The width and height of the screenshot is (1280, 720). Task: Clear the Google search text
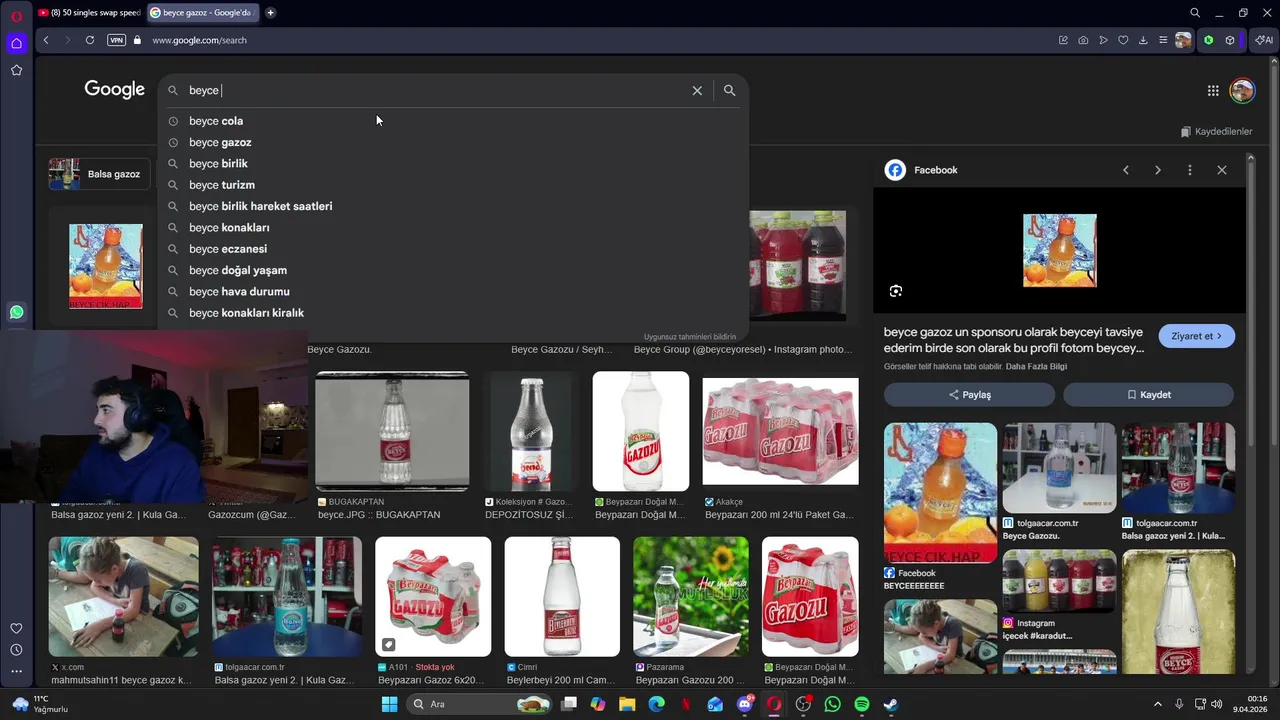coord(697,90)
